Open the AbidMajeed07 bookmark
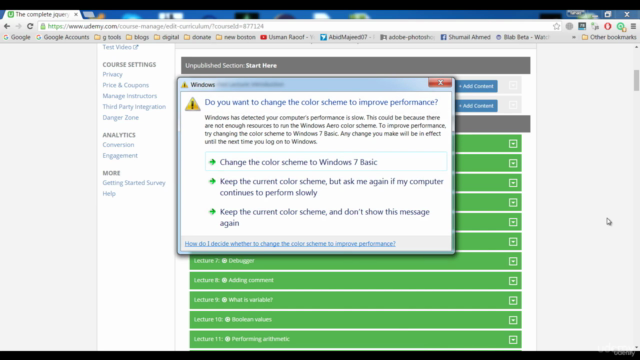Viewport: 640px width, 360px height. (346, 37)
